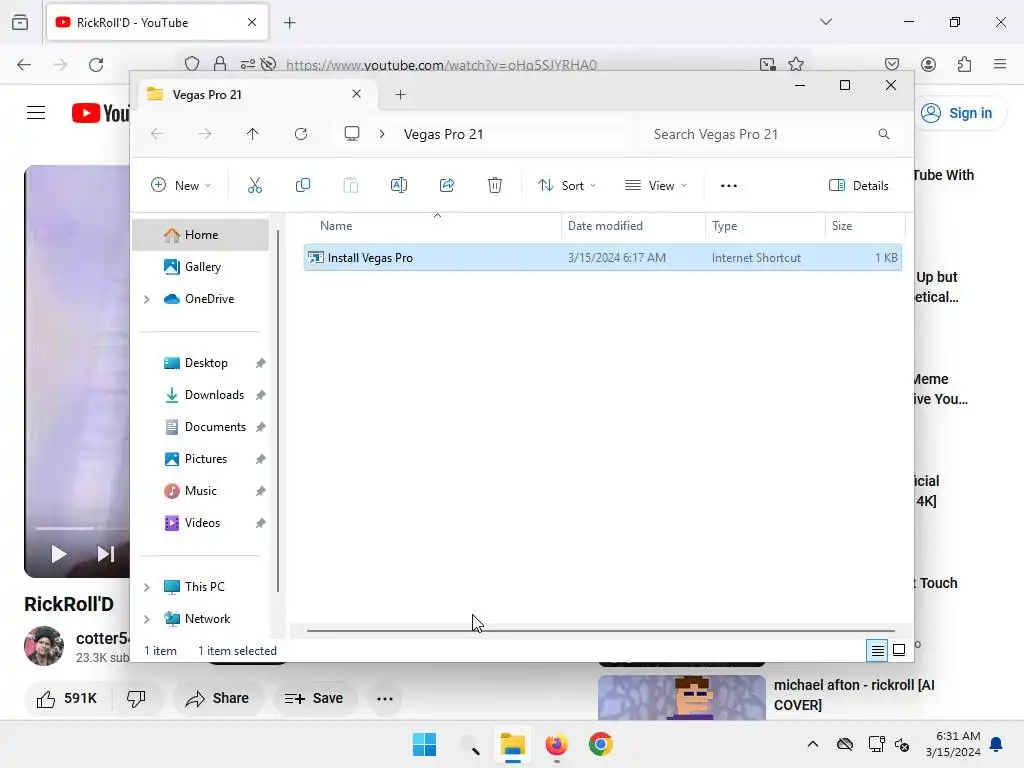This screenshot has width=1024, height=768.
Task: Go up one folder with Up arrow
Action: pyautogui.click(x=253, y=134)
